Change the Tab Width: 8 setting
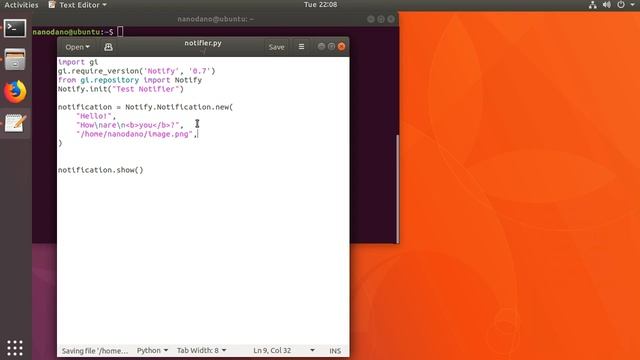This screenshot has width=640, height=360. [x=202, y=351]
